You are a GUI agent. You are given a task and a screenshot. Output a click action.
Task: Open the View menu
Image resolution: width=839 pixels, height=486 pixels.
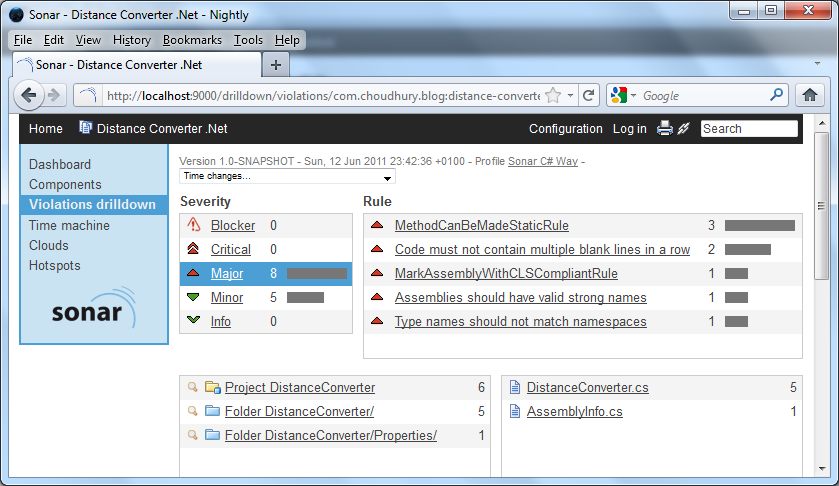pyautogui.click(x=88, y=40)
